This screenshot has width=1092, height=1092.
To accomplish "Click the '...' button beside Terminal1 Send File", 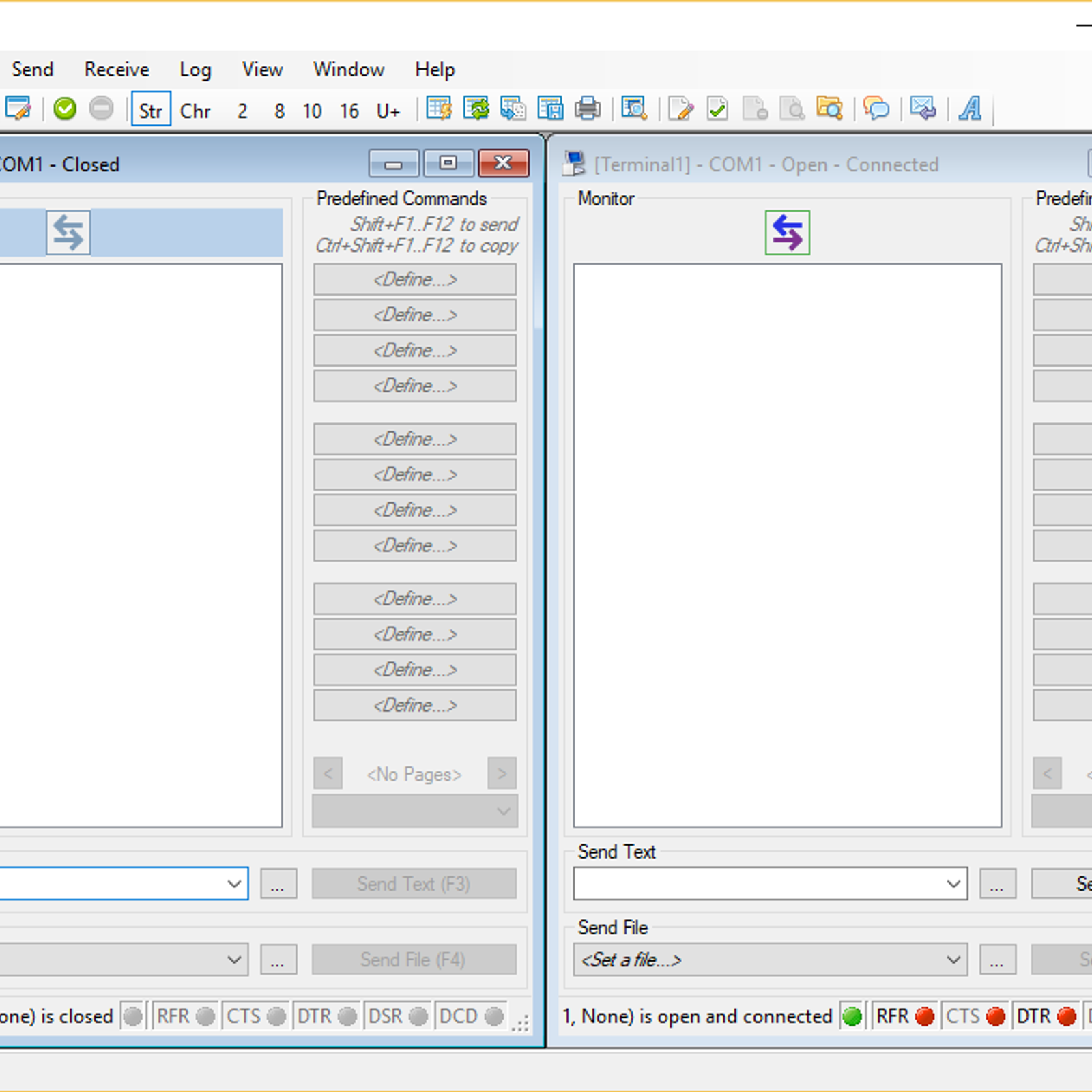I will pyautogui.click(x=997, y=960).
